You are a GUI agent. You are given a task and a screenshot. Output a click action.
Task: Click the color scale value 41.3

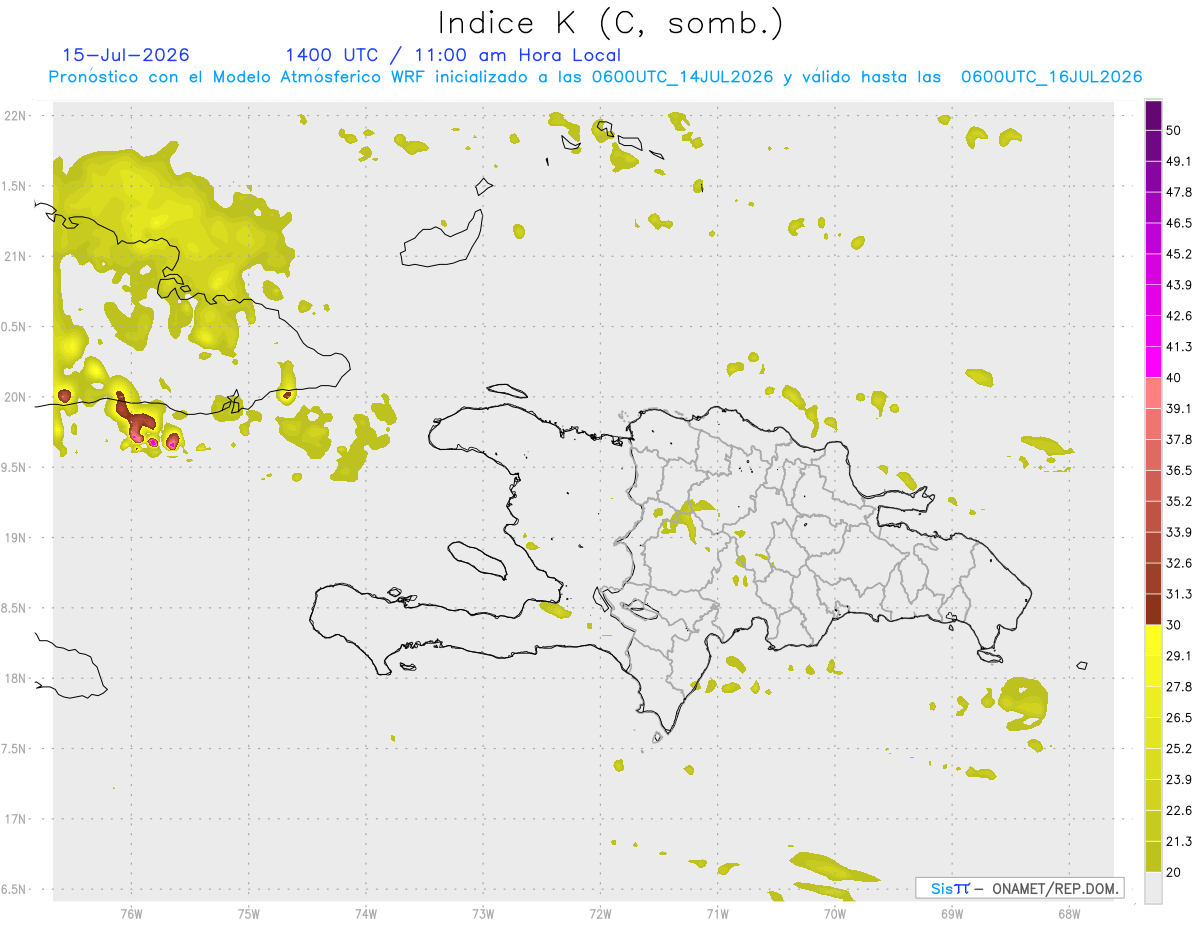1179,347
